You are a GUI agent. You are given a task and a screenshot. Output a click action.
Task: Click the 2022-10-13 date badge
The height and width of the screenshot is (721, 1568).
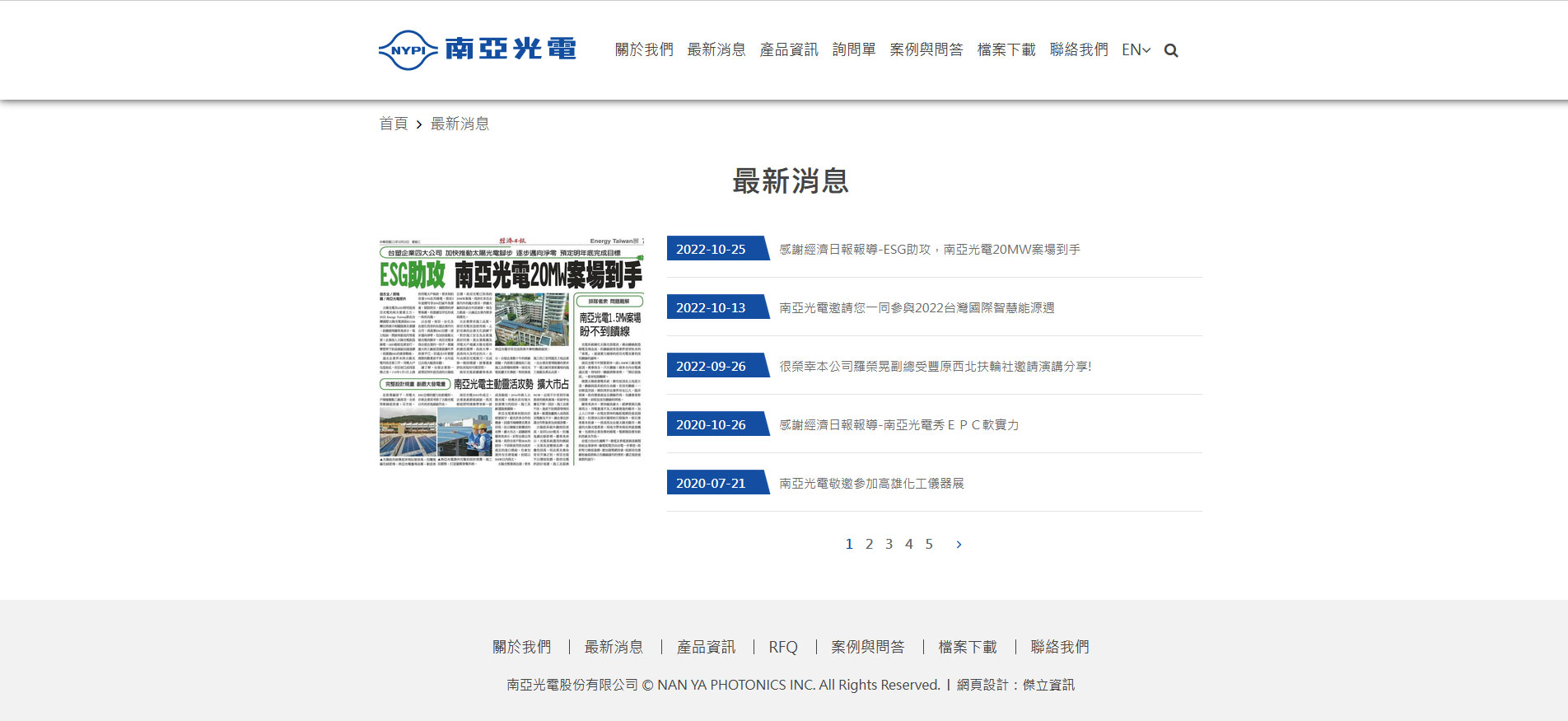click(717, 307)
